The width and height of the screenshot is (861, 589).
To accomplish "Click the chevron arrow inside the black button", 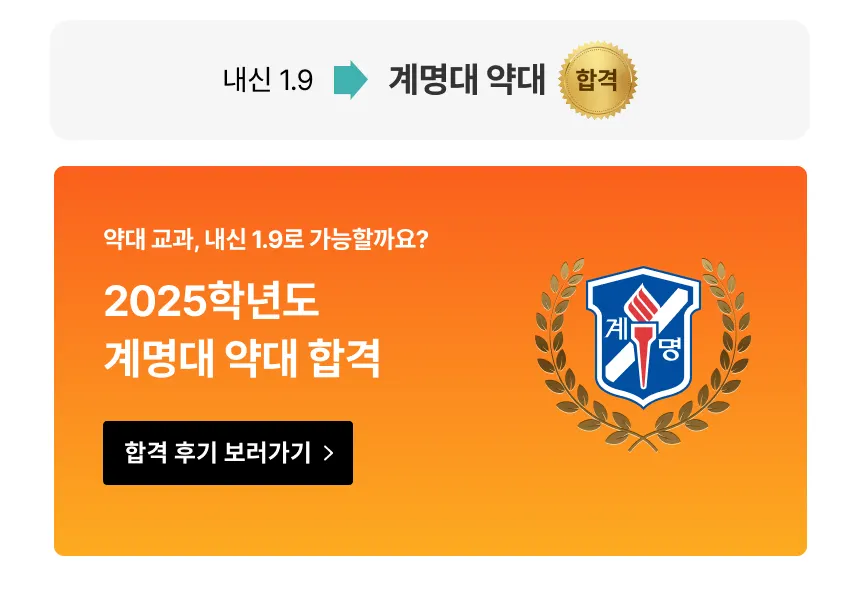I will (x=329, y=453).
